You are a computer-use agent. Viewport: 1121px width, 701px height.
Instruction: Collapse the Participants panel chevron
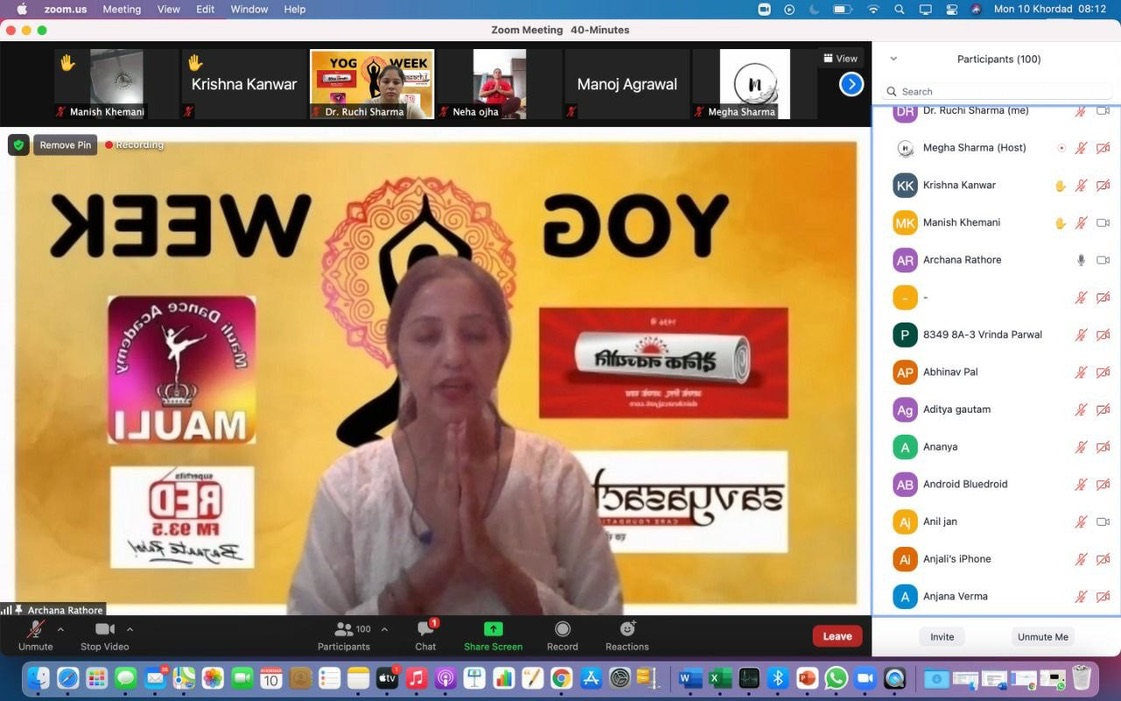894,59
